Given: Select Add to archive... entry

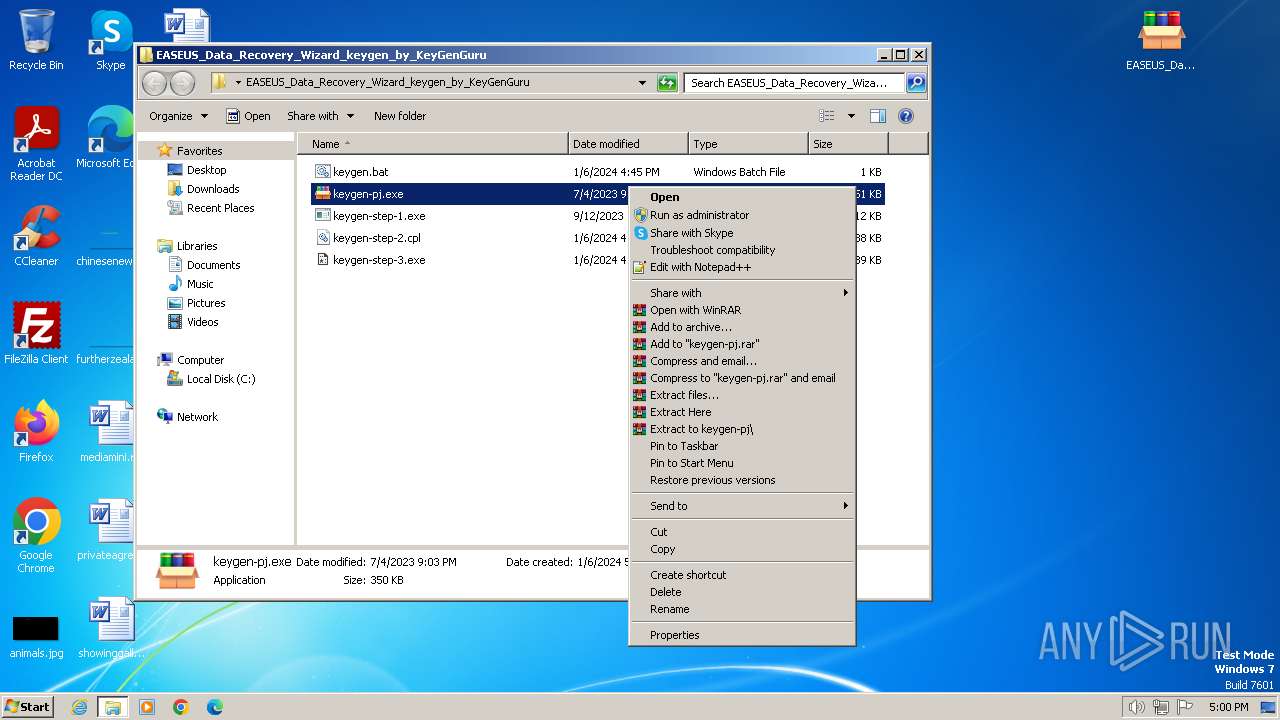Looking at the screenshot, I should pyautogui.click(x=742, y=327).
